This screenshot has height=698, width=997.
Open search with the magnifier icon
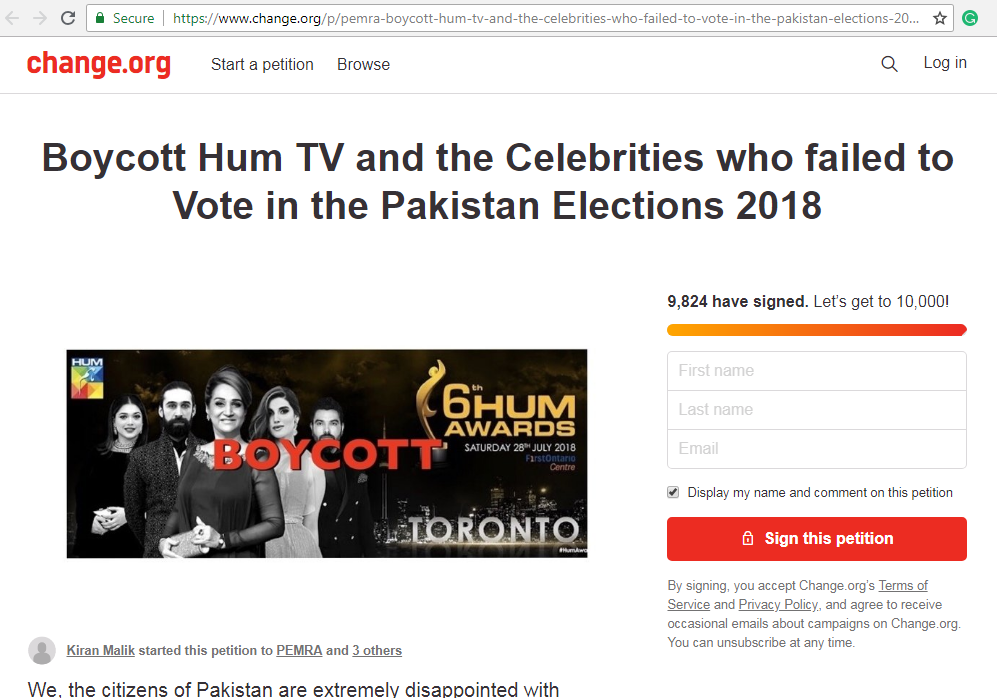pyautogui.click(x=889, y=64)
